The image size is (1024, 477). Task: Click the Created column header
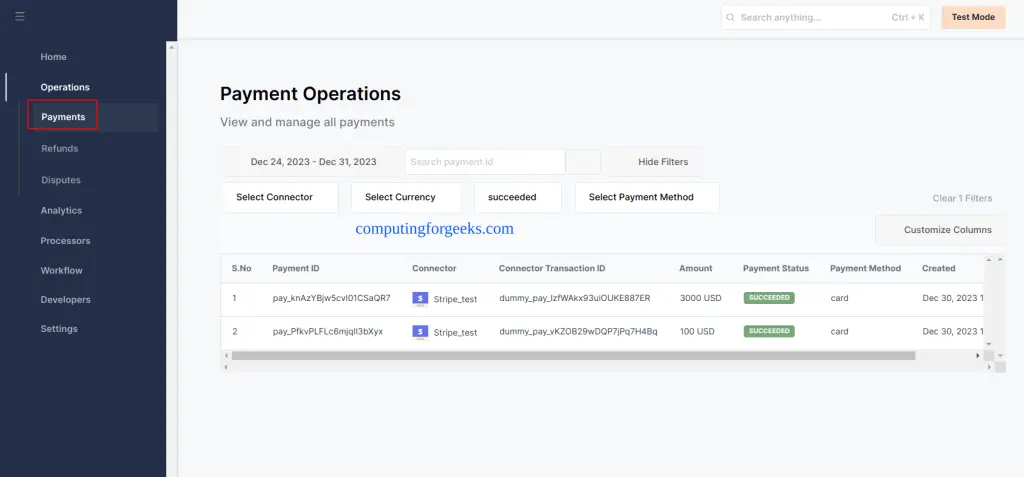(938, 269)
